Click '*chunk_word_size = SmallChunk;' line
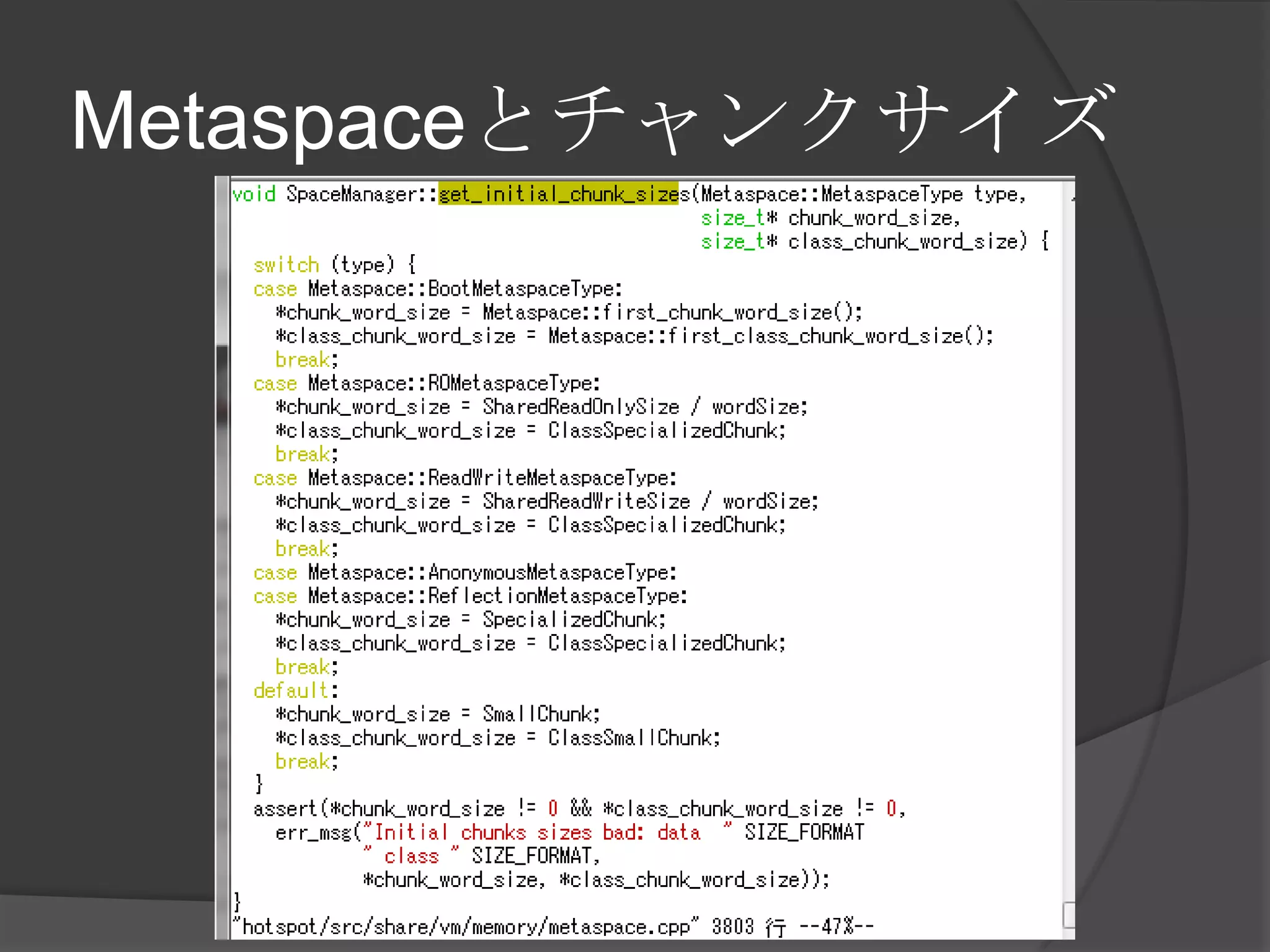The image size is (1270, 952). [438, 714]
